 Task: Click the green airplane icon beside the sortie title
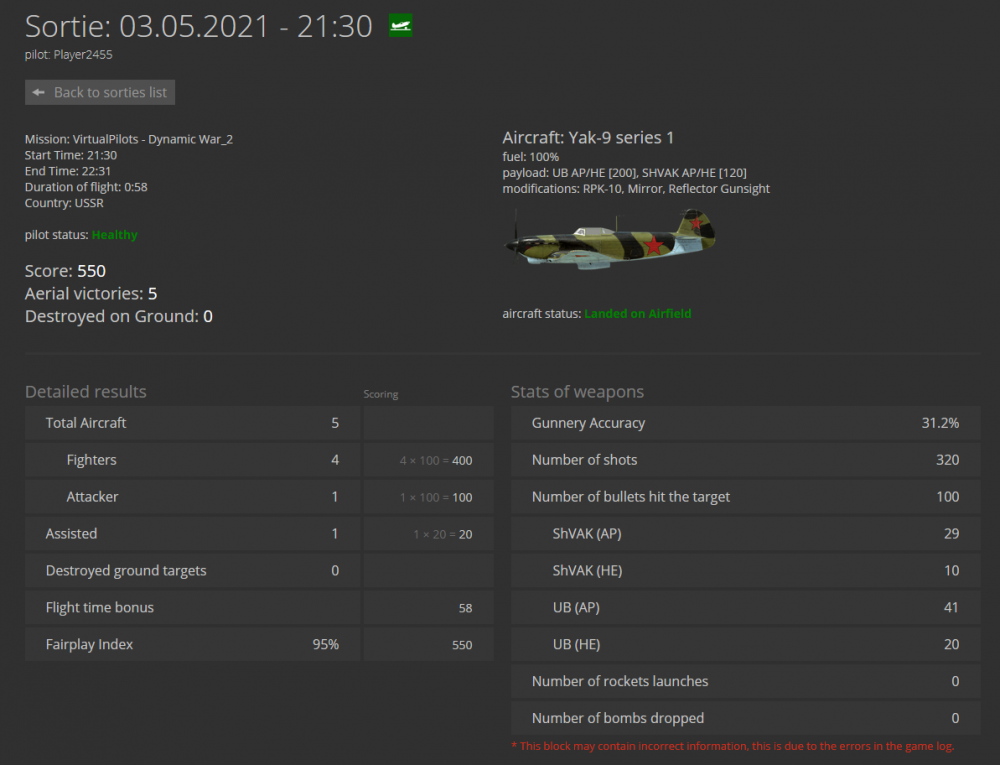[x=399, y=25]
